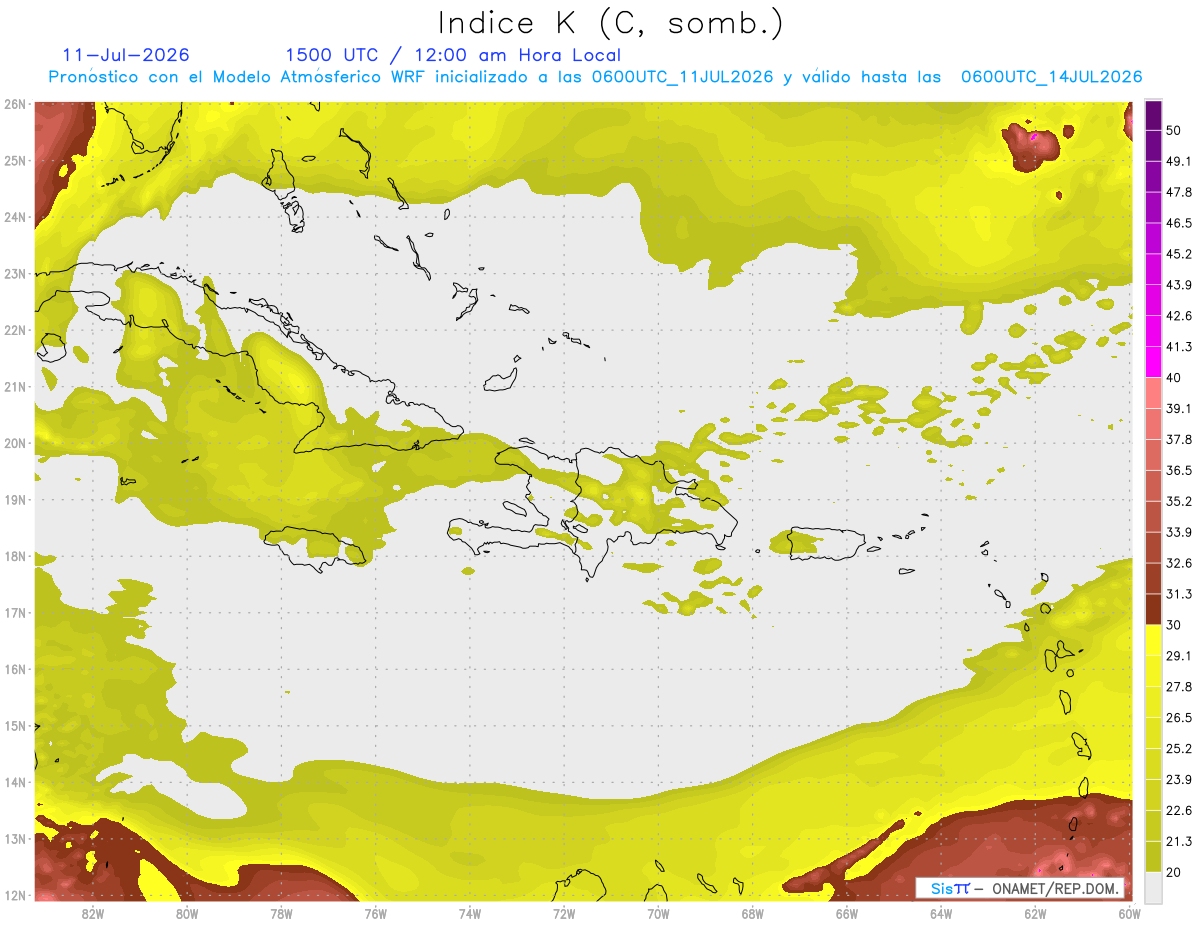Click the date label "11-Jul-2026"
The width and height of the screenshot is (1200, 927).
point(126,55)
